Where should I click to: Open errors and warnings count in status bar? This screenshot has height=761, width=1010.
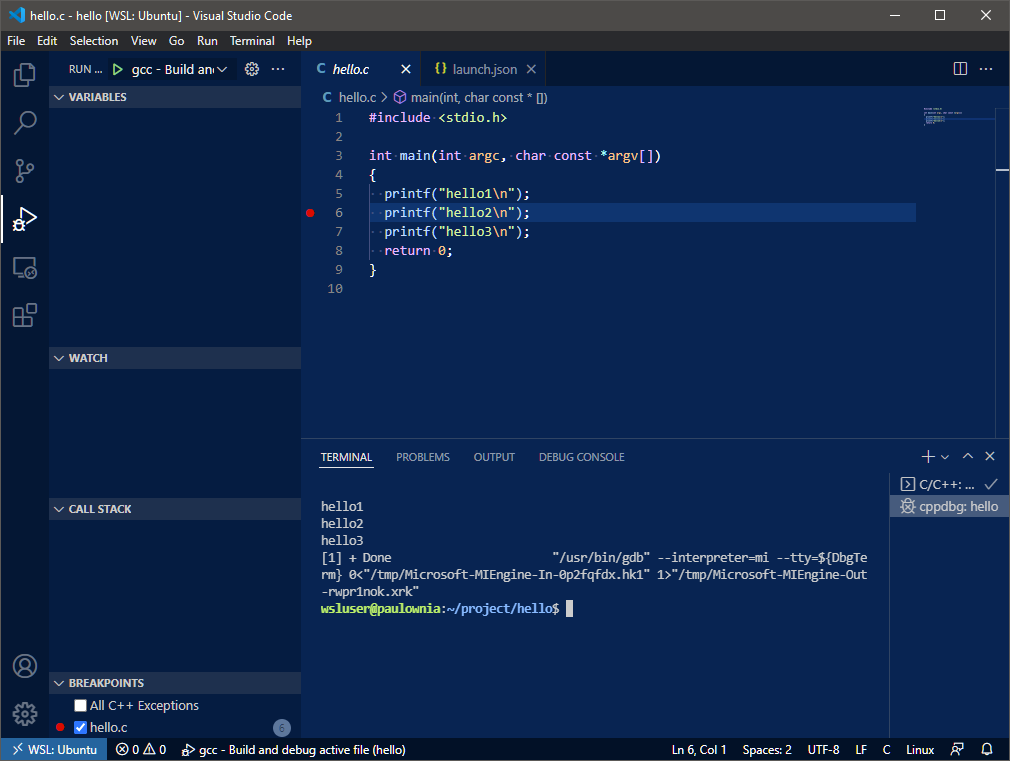pyautogui.click(x=141, y=749)
